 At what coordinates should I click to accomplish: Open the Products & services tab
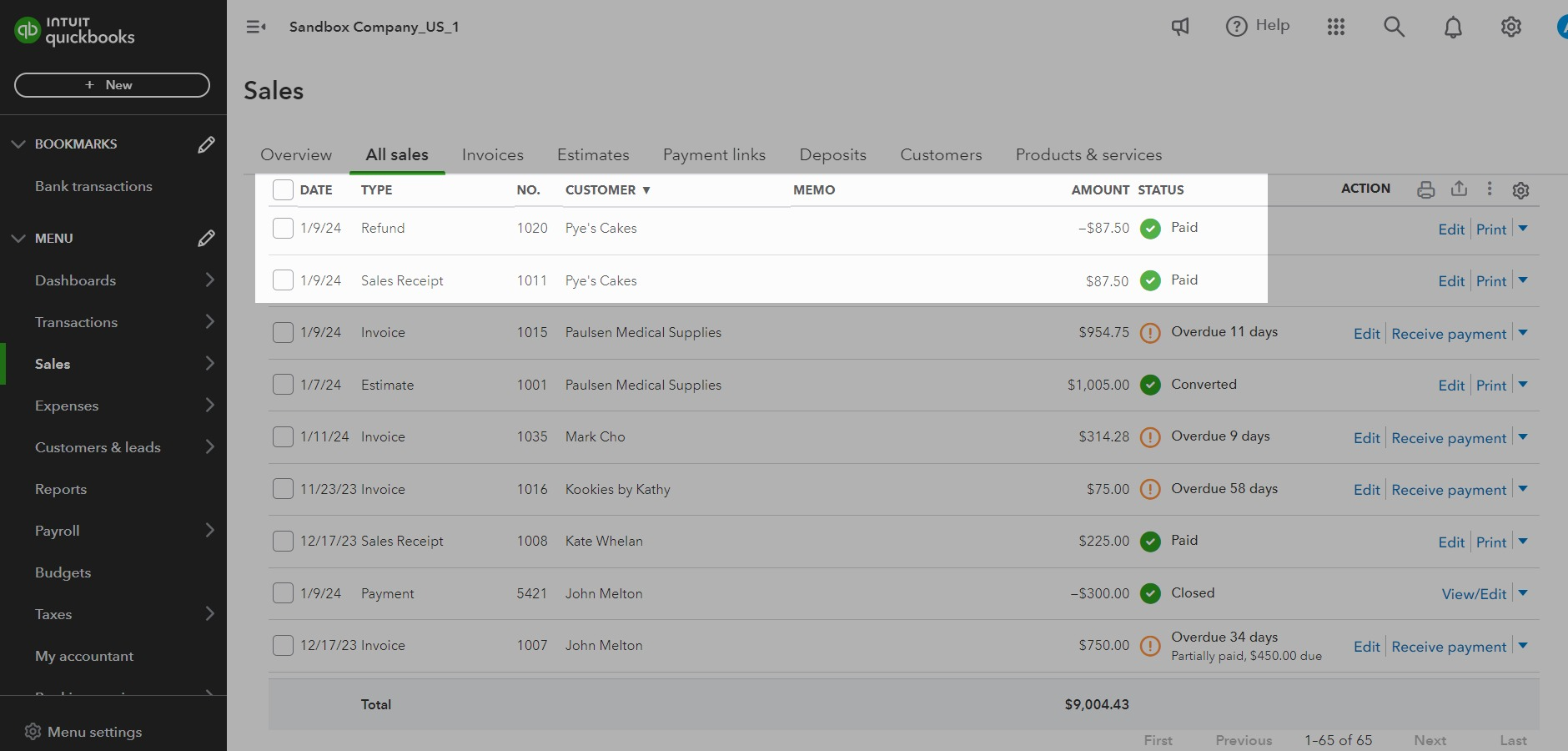point(1088,155)
